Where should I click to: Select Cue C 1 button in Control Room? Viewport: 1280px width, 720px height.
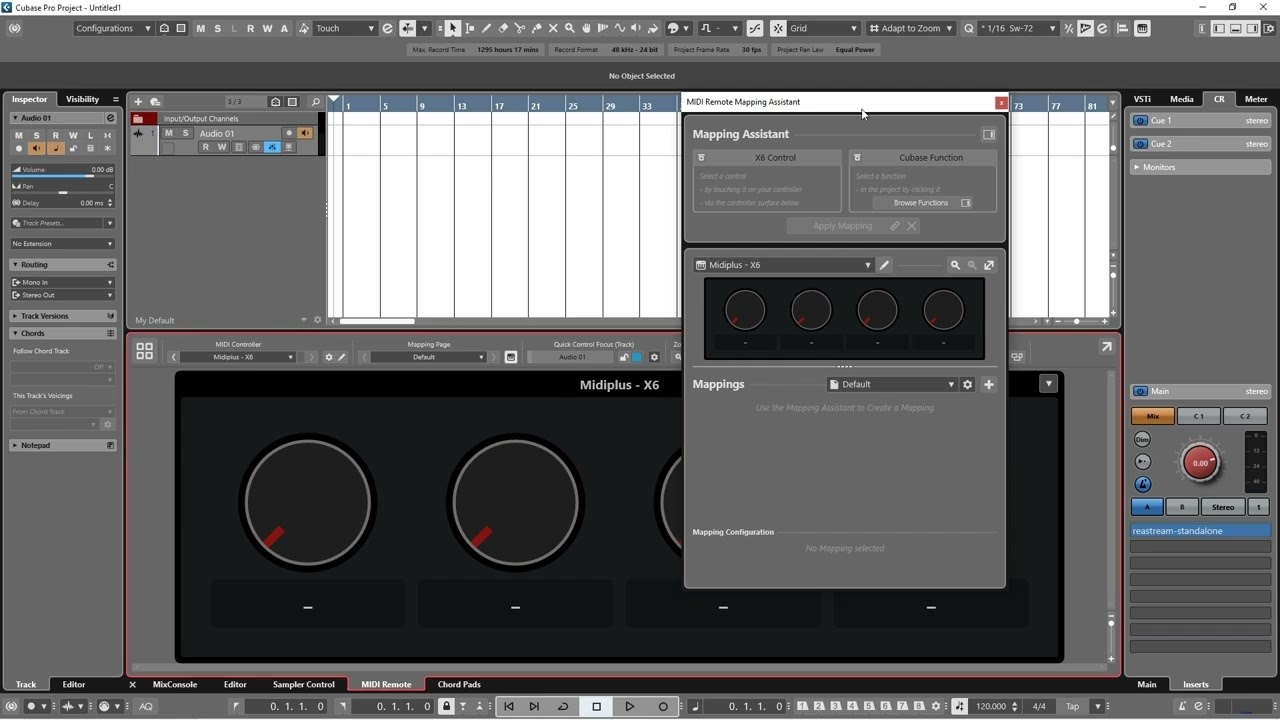click(1199, 416)
